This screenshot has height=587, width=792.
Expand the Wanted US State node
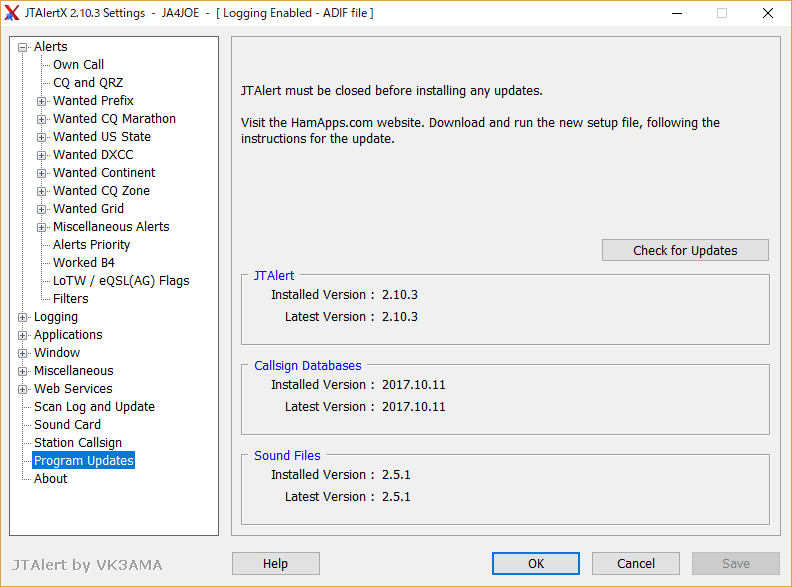pos(41,137)
